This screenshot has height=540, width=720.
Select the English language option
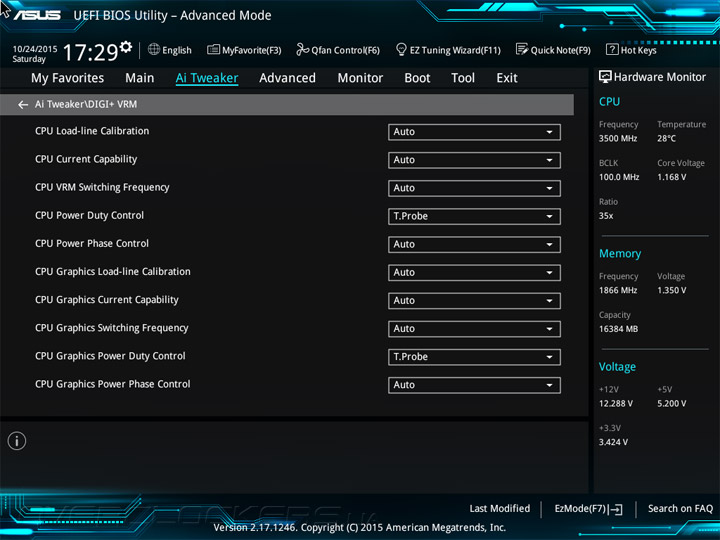click(x=177, y=50)
